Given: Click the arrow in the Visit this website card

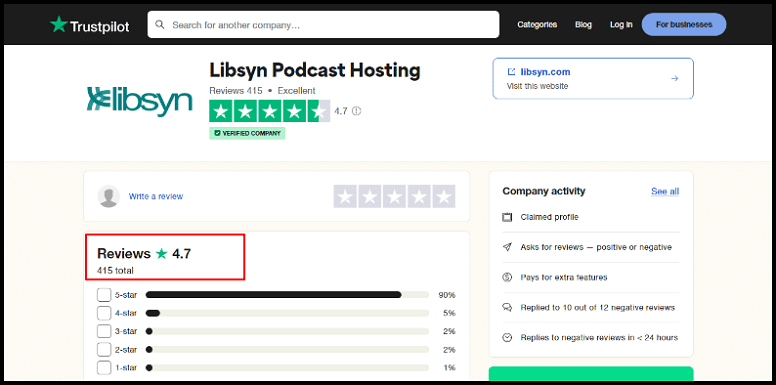Looking at the screenshot, I should pos(674,78).
